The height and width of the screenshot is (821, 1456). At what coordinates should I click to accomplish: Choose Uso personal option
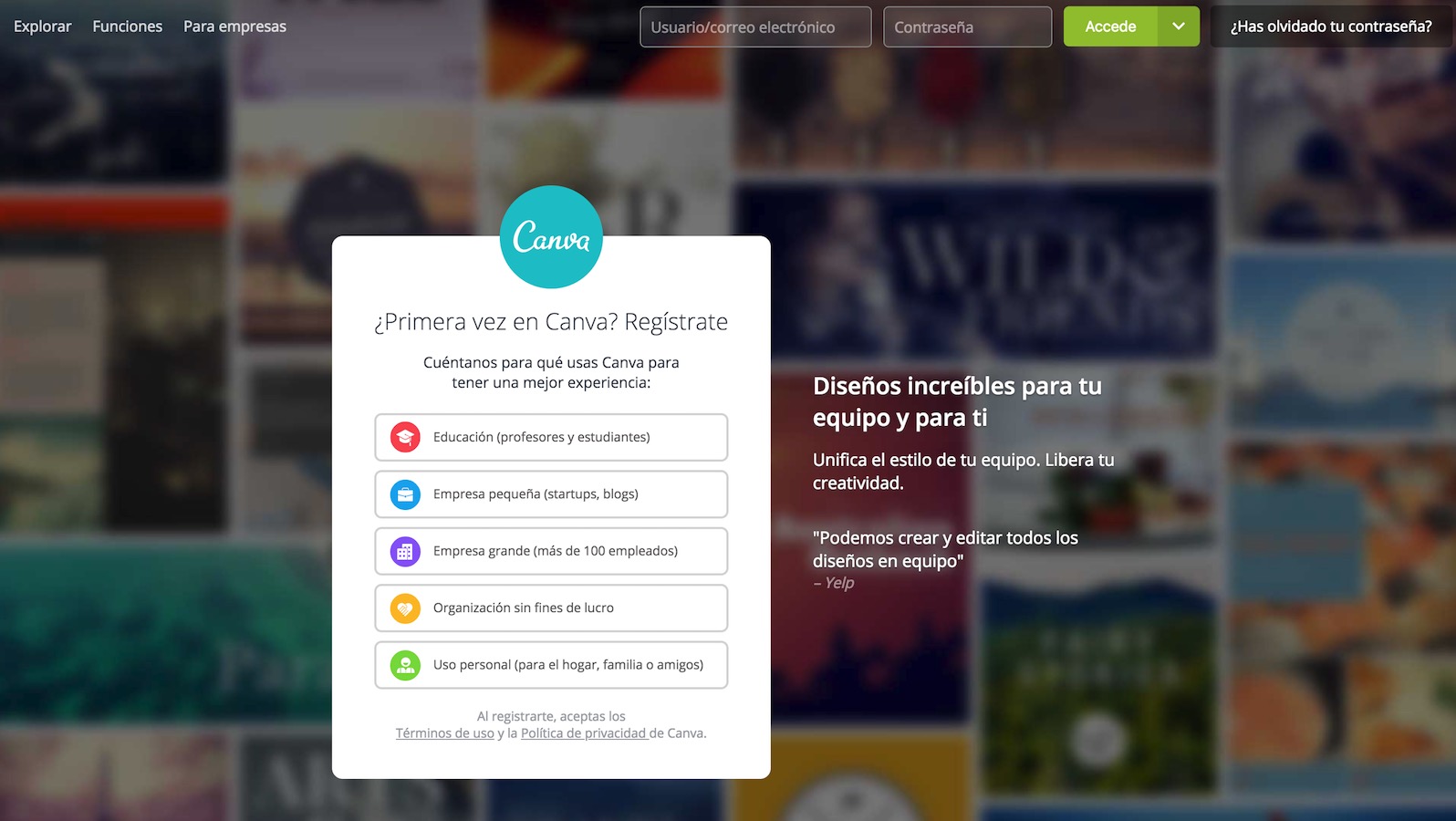pyautogui.click(x=551, y=665)
